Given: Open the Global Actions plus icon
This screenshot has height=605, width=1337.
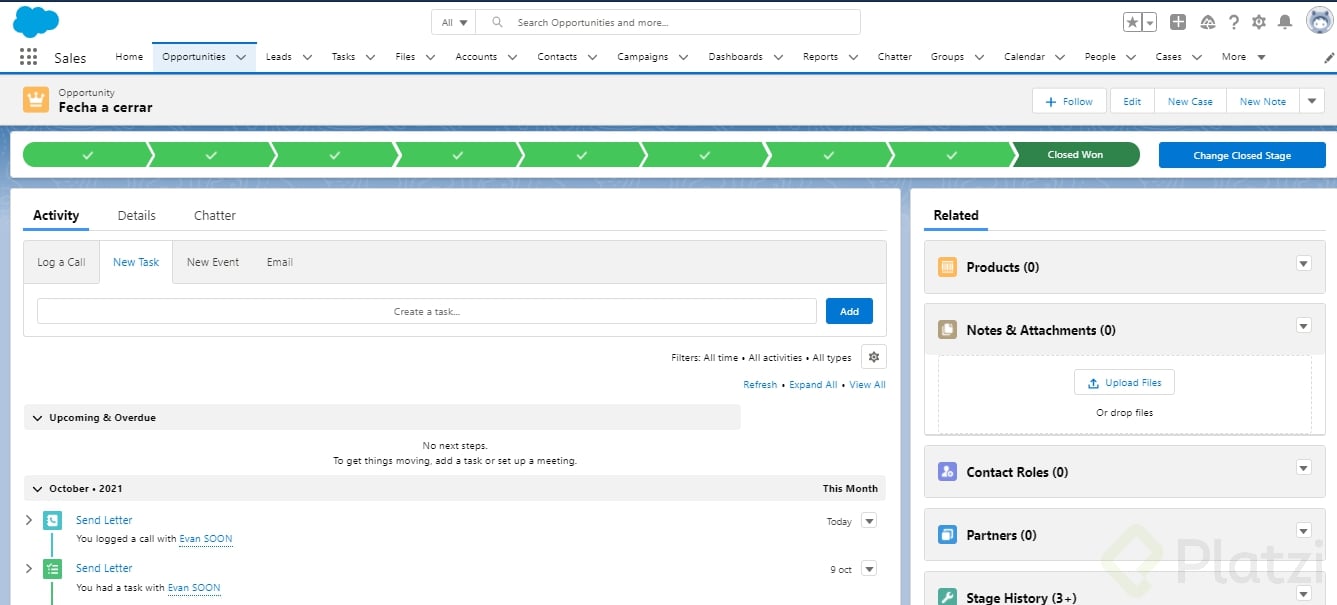Looking at the screenshot, I should click(x=1178, y=22).
